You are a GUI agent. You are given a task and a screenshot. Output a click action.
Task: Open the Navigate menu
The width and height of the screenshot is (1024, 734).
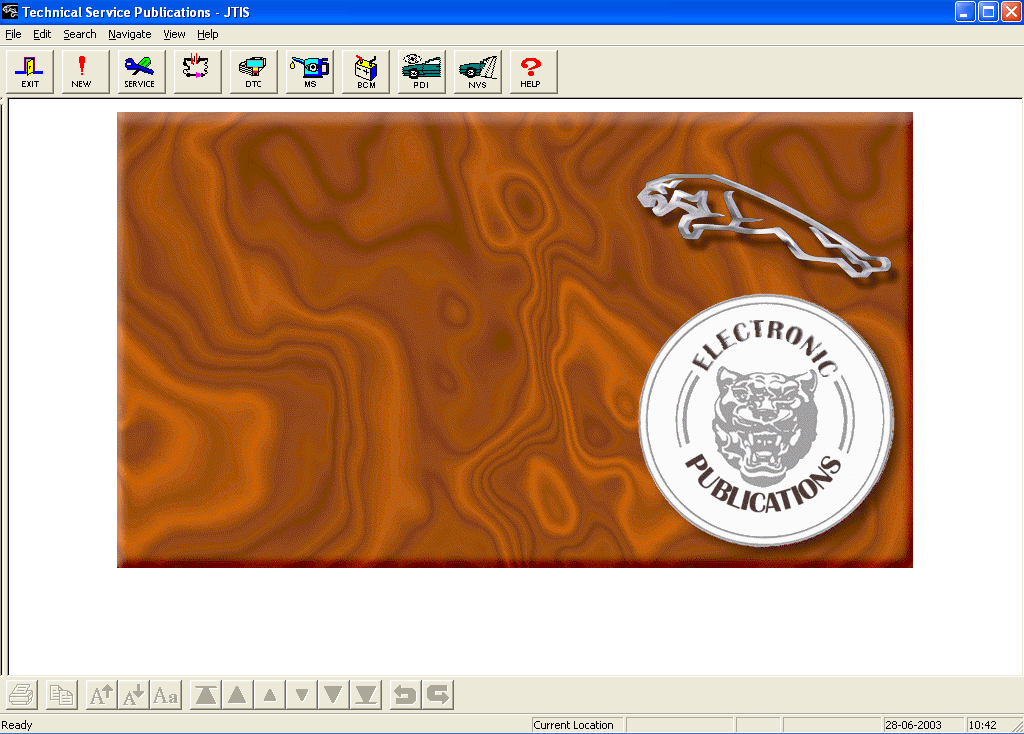click(x=129, y=34)
